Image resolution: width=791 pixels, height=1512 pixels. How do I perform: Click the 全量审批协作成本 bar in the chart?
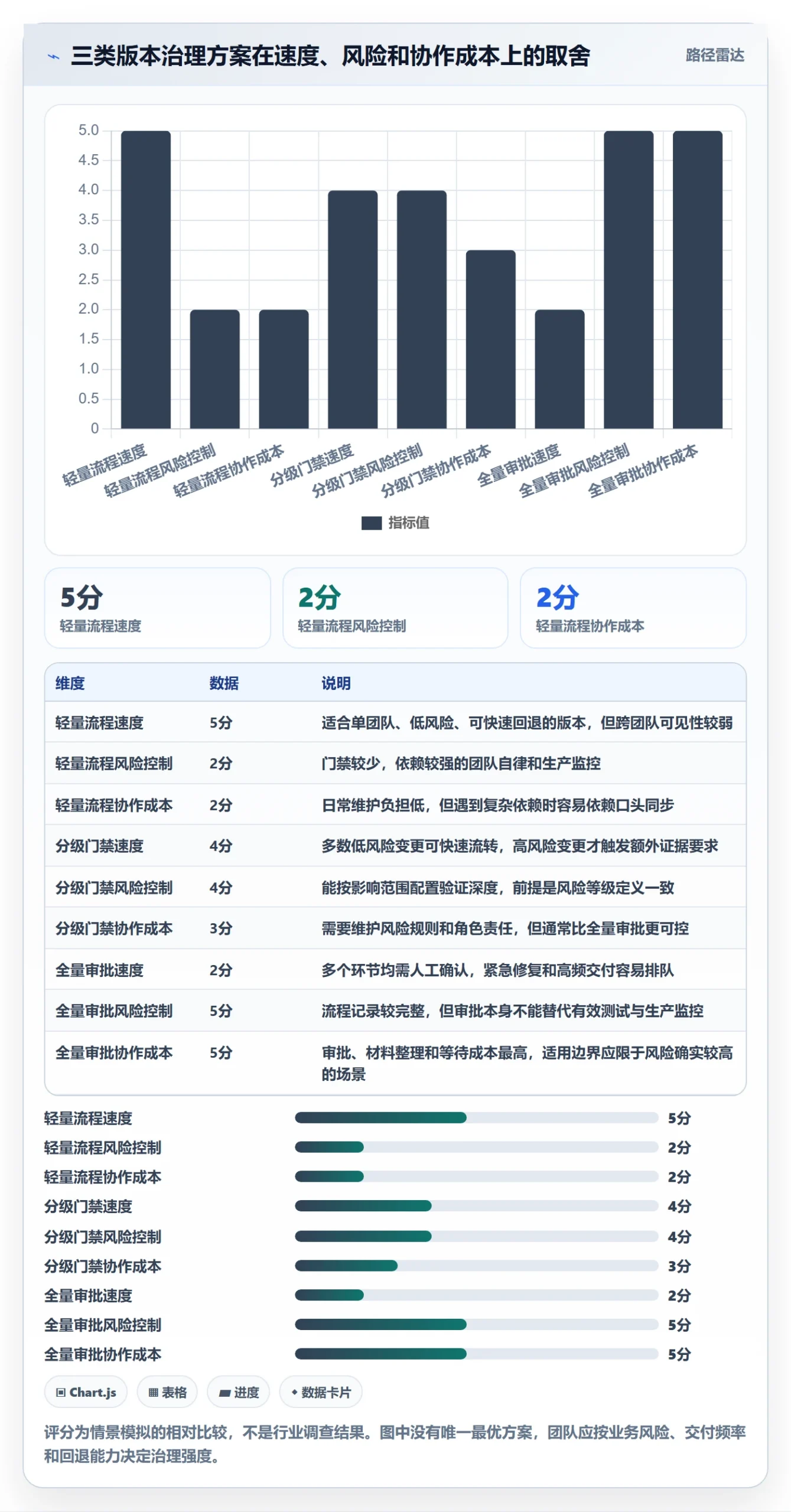tap(698, 279)
